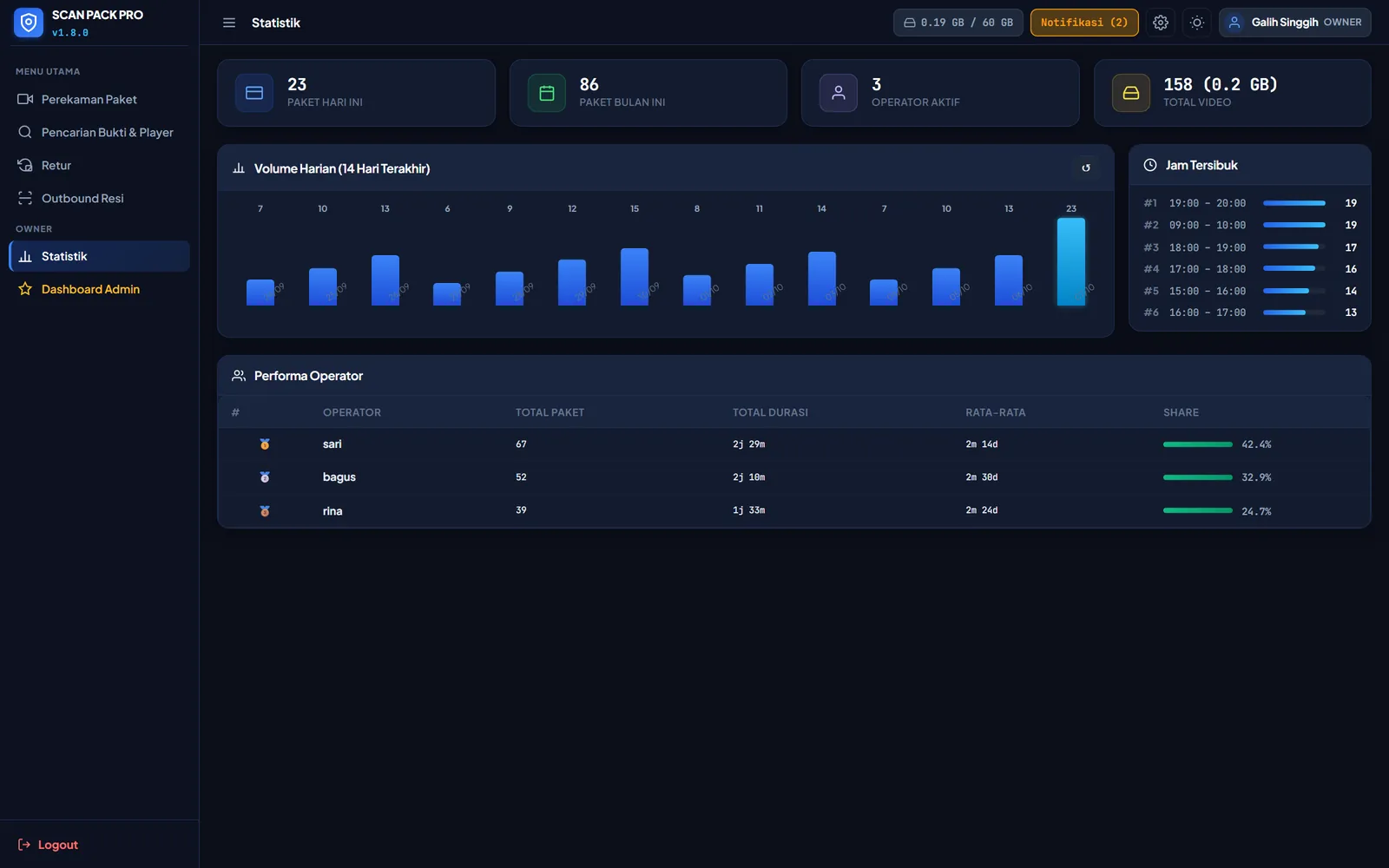The image size is (1389, 868).
Task: Select operator name bagus in table
Action: click(x=339, y=477)
